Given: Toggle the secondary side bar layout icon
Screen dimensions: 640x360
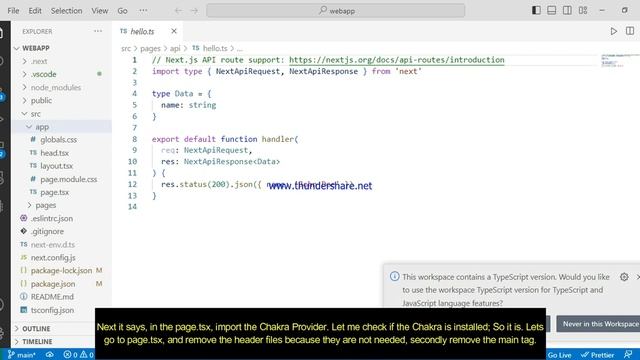Looking at the screenshot, I should point(567,11).
